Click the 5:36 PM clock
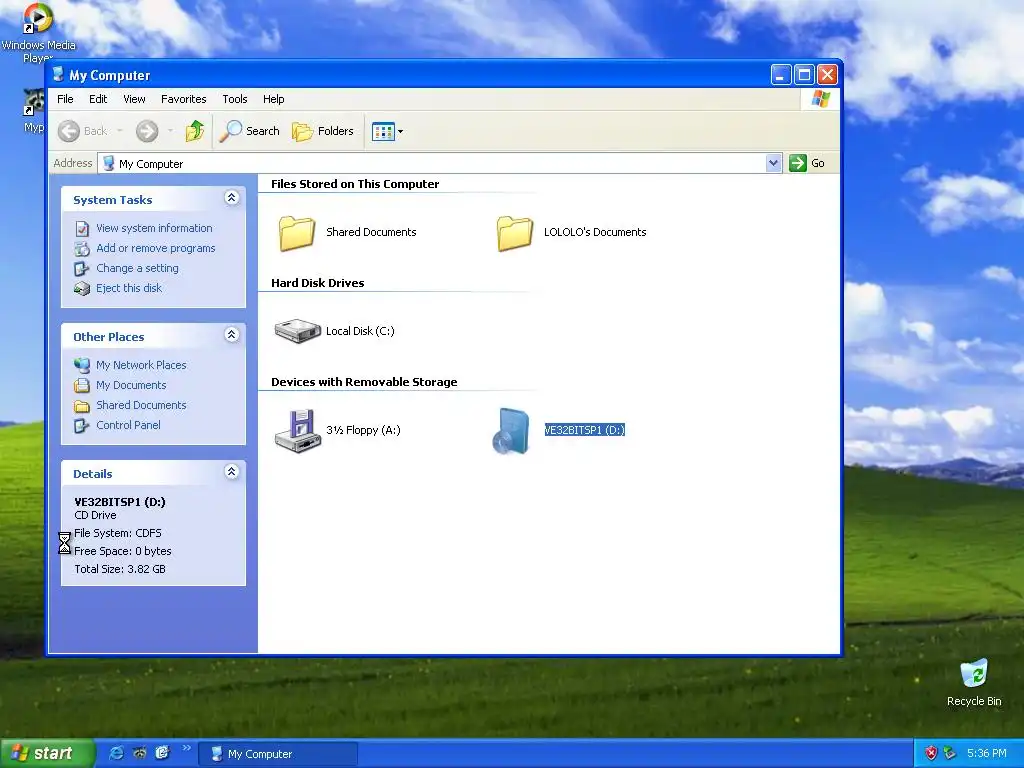The width and height of the screenshot is (1024, 768). (987, 754)
